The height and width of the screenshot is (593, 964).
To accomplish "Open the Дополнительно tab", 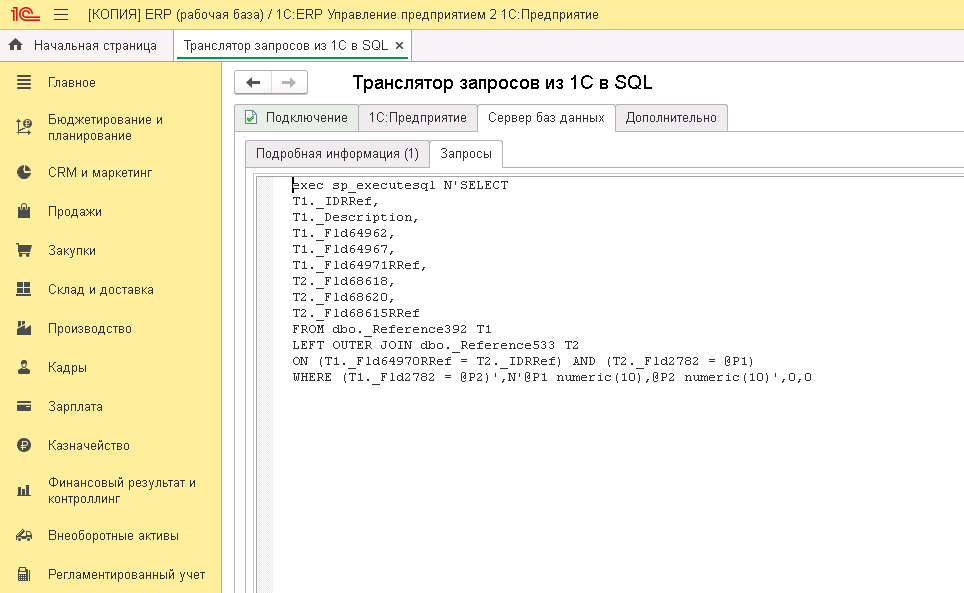I will coord(671,117).
